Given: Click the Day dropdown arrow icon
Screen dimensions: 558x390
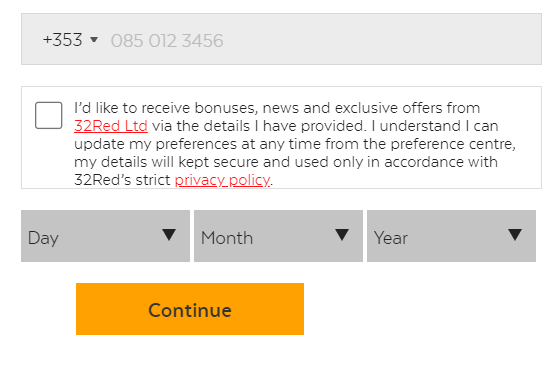Looking at the screenshot, I should [169, 235].
